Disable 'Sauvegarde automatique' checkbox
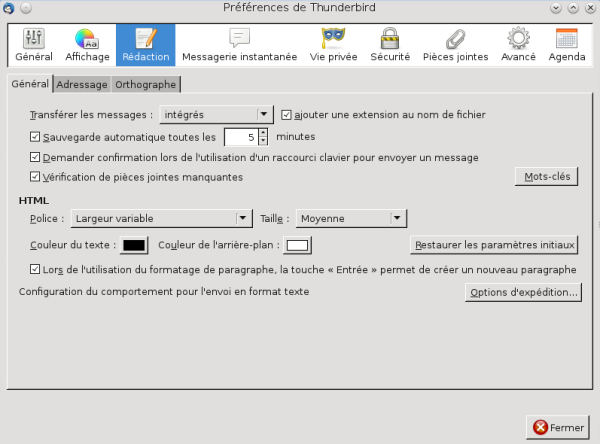The image size is (600, 444). coord(36,136)
